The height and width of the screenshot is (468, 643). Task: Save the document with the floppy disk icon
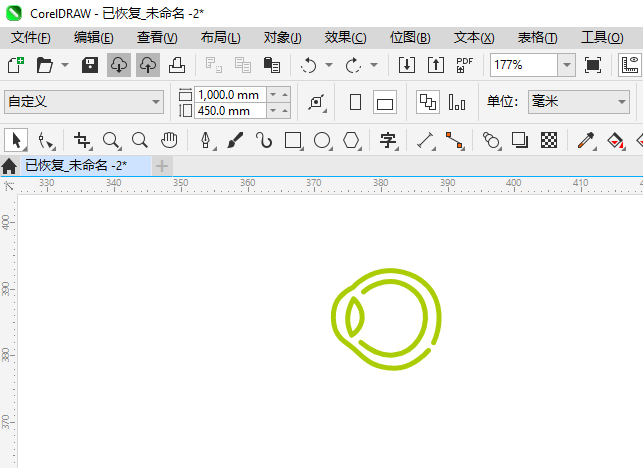click(x=90, y=65)
